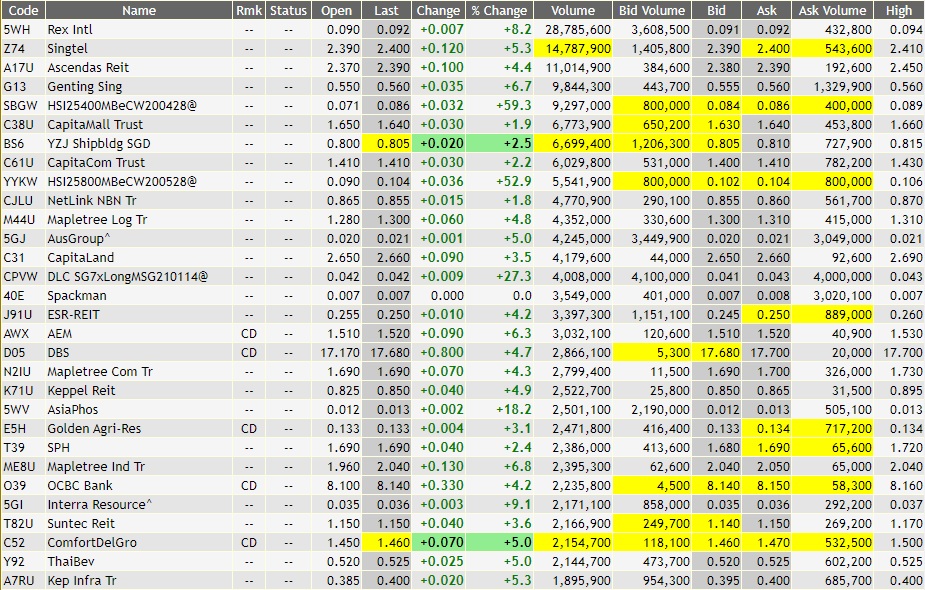Sort by the Ask Volume column header
925x590 pixels.
[832, 11]
